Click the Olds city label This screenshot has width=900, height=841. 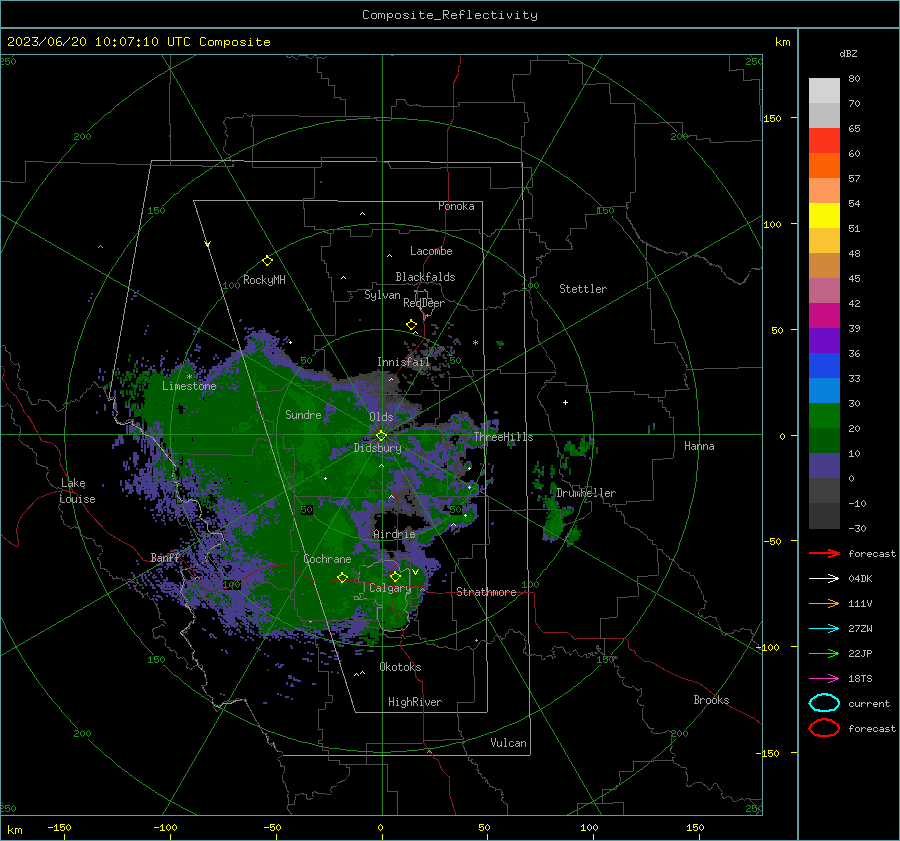point(381,417)
